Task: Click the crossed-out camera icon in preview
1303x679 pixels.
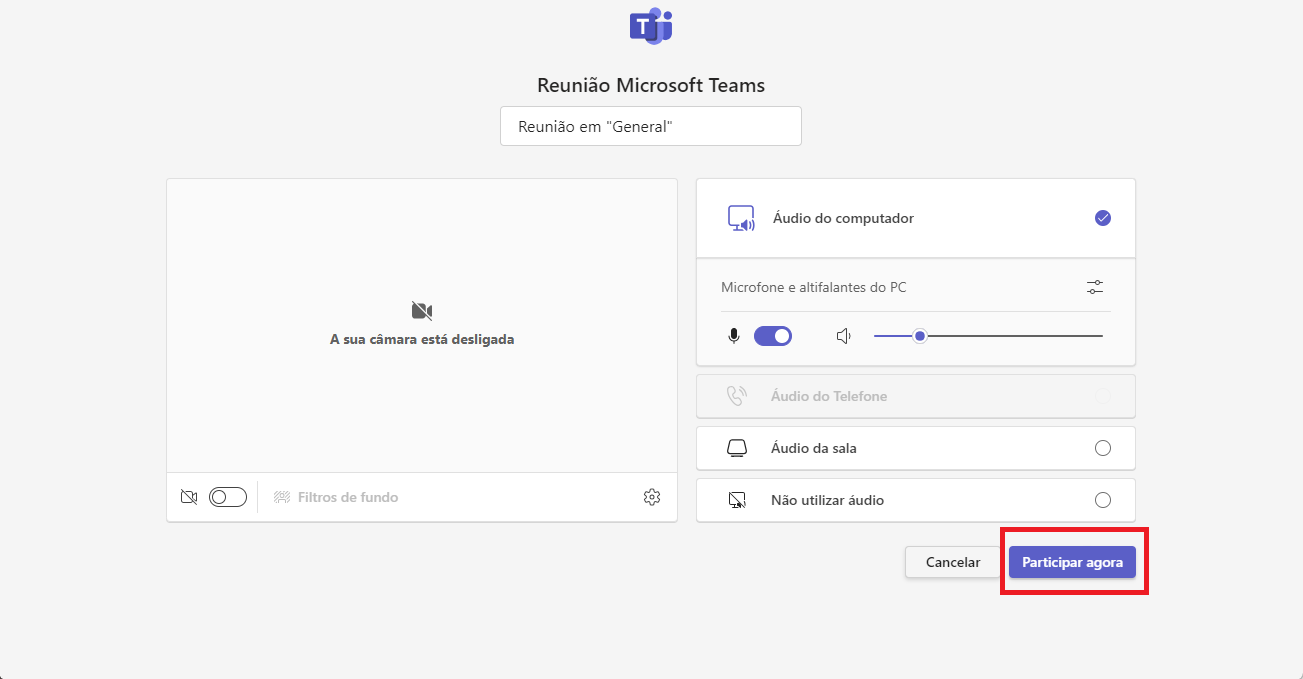Action: point(422,311)
